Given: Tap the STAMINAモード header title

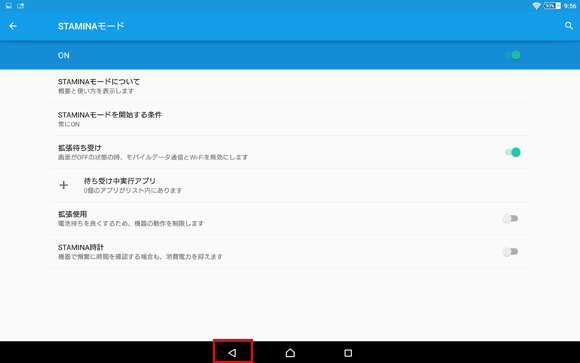Looking at the screenshot, I should coord(91,26).
